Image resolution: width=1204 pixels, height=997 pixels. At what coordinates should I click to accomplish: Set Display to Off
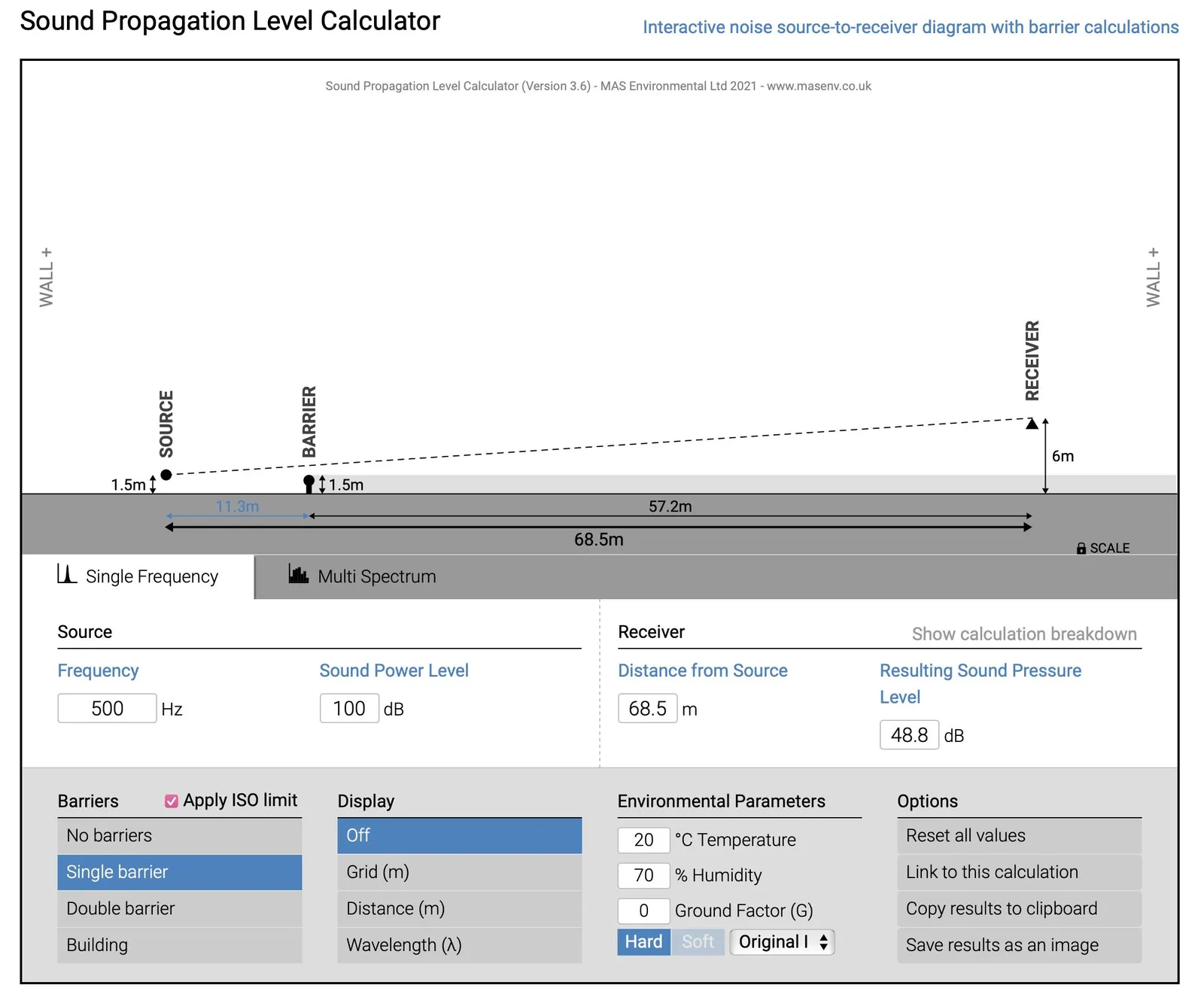tap(460, 836)
